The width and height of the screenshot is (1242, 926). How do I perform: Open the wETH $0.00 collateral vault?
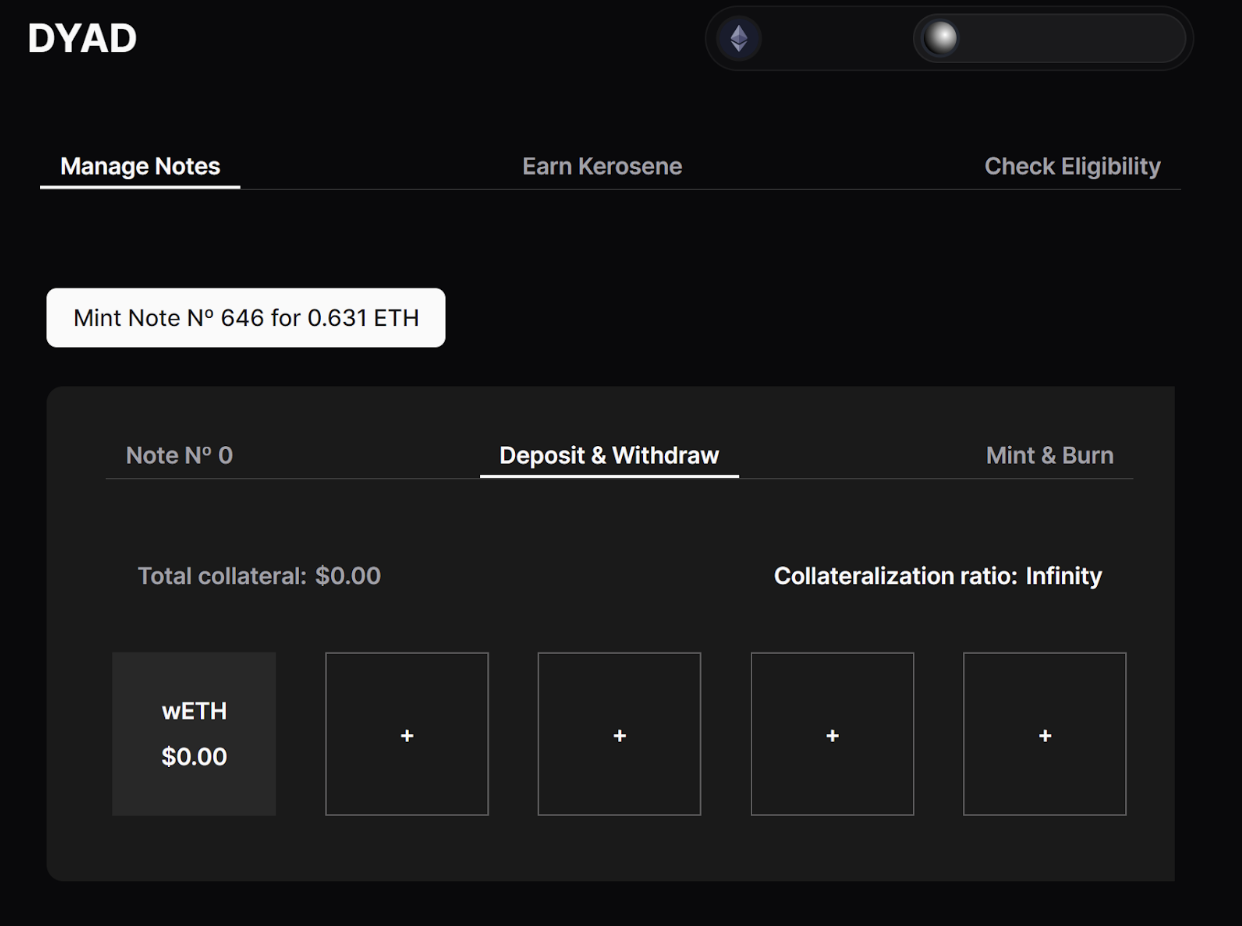click(194, 734)
